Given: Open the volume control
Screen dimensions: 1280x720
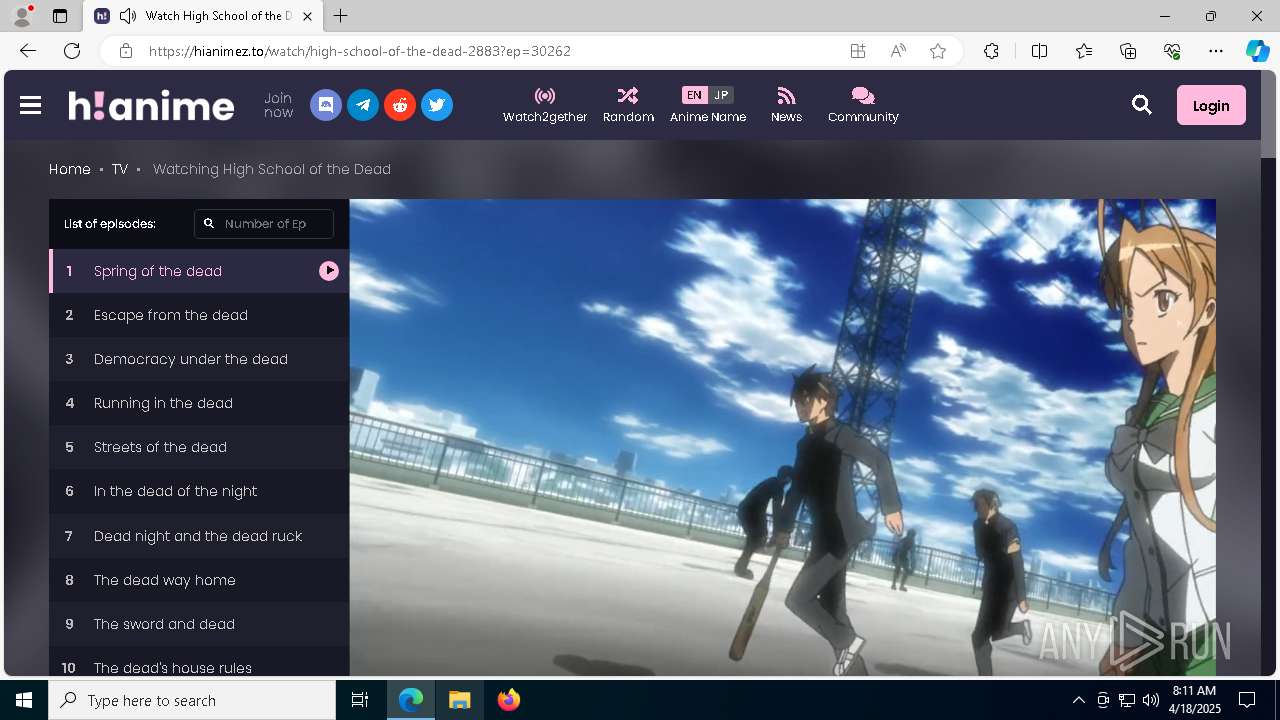Looking at the screenshot, I should (x=1151, y=700).
